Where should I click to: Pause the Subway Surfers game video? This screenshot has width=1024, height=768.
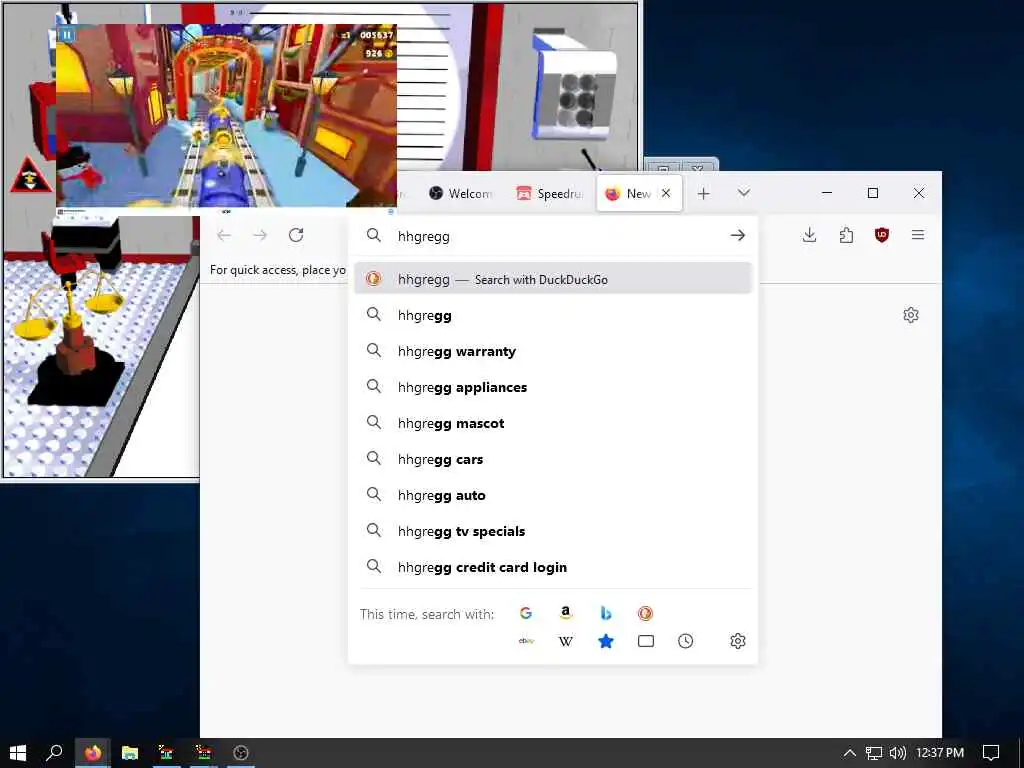click(x=67, y=35)
